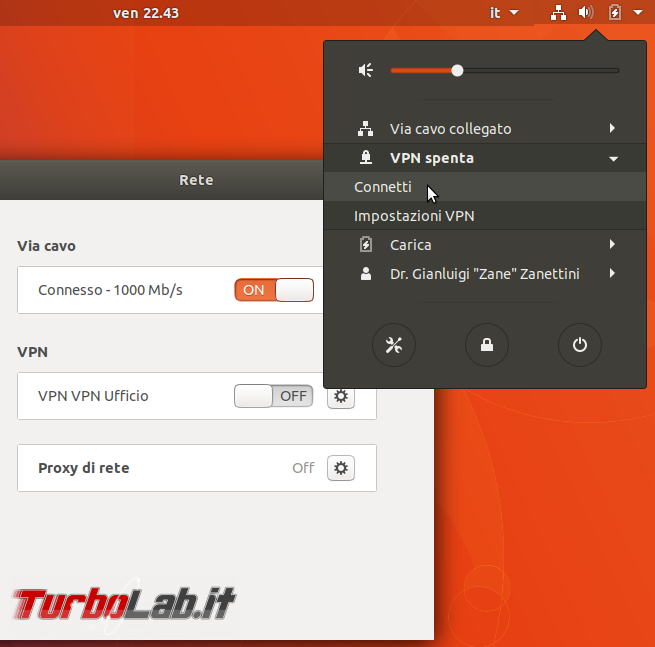Expand the Carica submenu arrow
Viewport: 655px width, 647px height.
612,244
